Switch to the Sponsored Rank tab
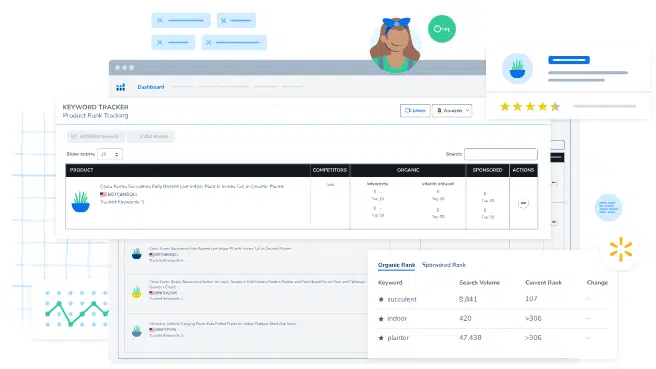The width and height of the screenshot is (656, 369). point(444,265)
